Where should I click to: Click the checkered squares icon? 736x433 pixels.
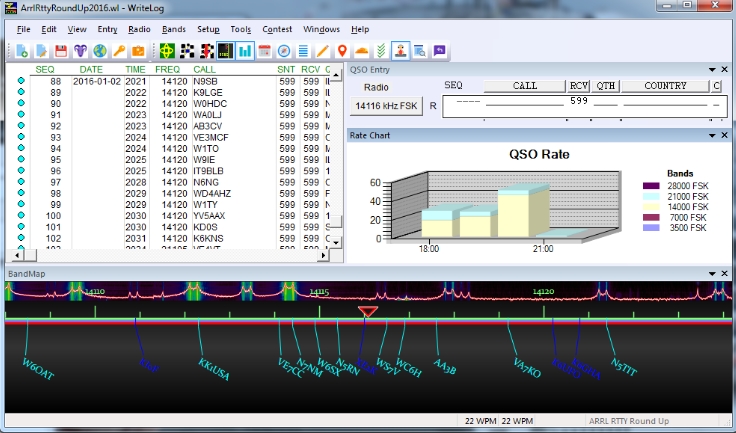[187, 51]
